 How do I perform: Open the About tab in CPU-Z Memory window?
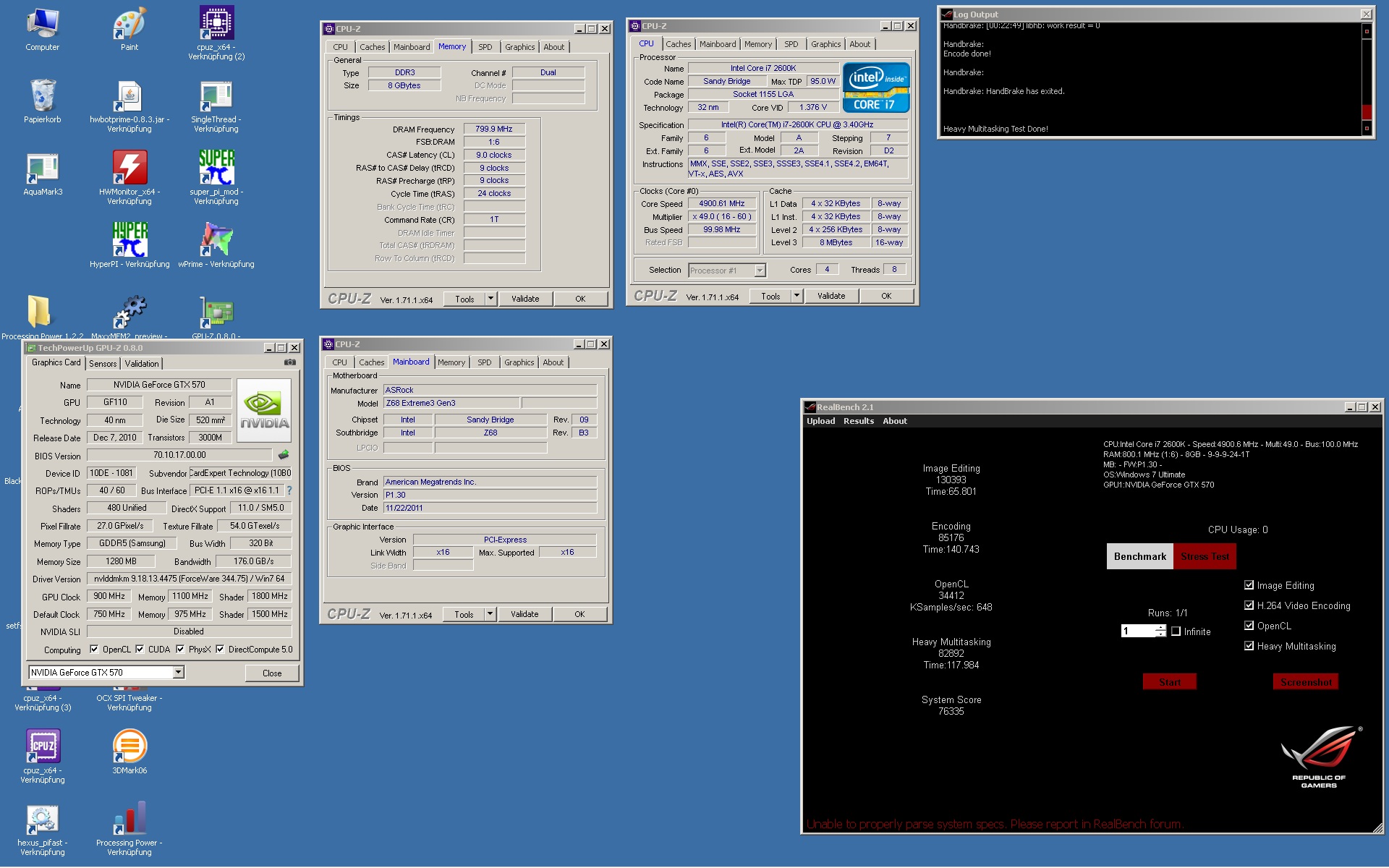(x=554, y=47)
